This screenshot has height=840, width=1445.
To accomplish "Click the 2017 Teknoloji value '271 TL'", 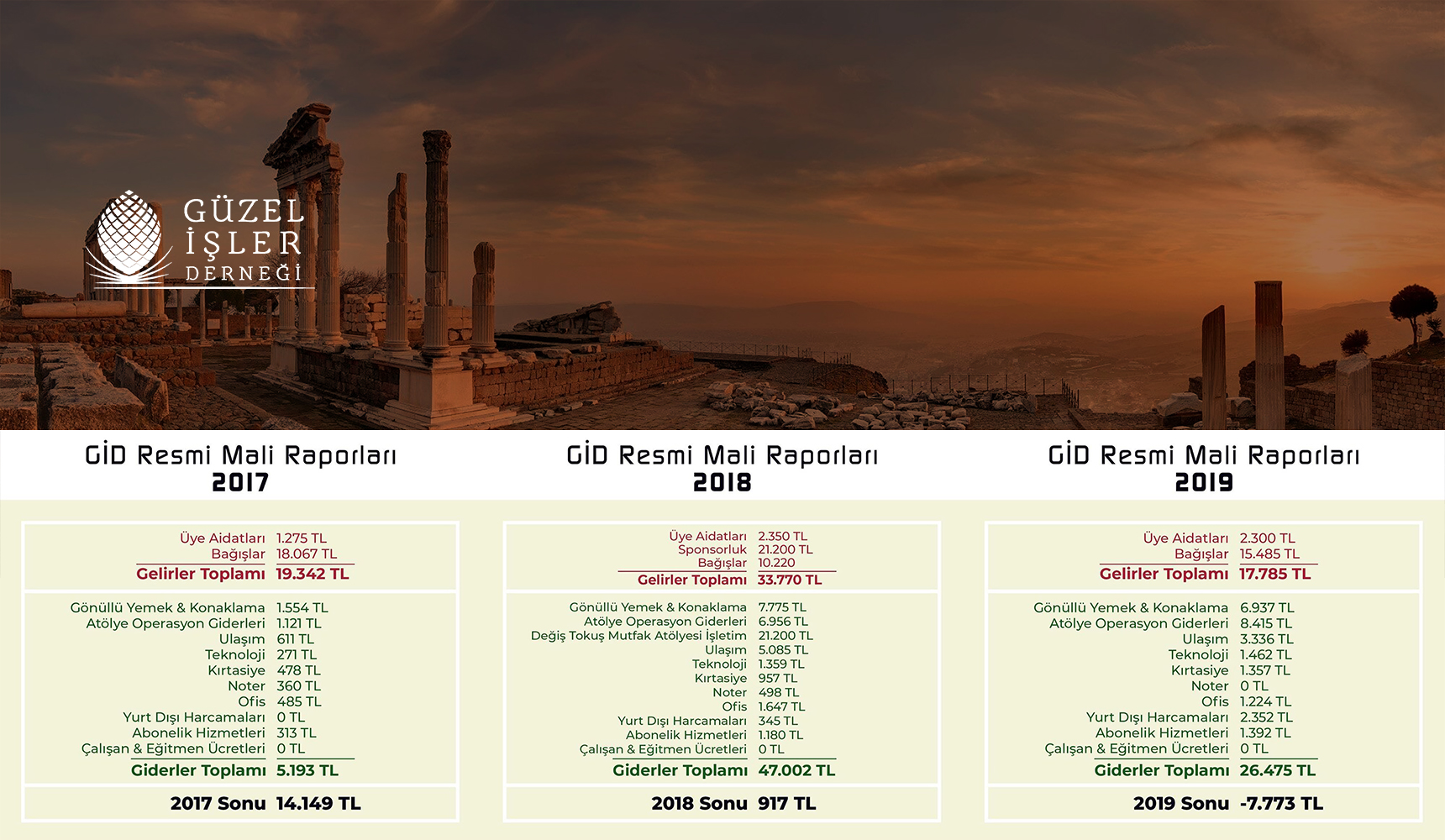I will [x=297, y=655].
